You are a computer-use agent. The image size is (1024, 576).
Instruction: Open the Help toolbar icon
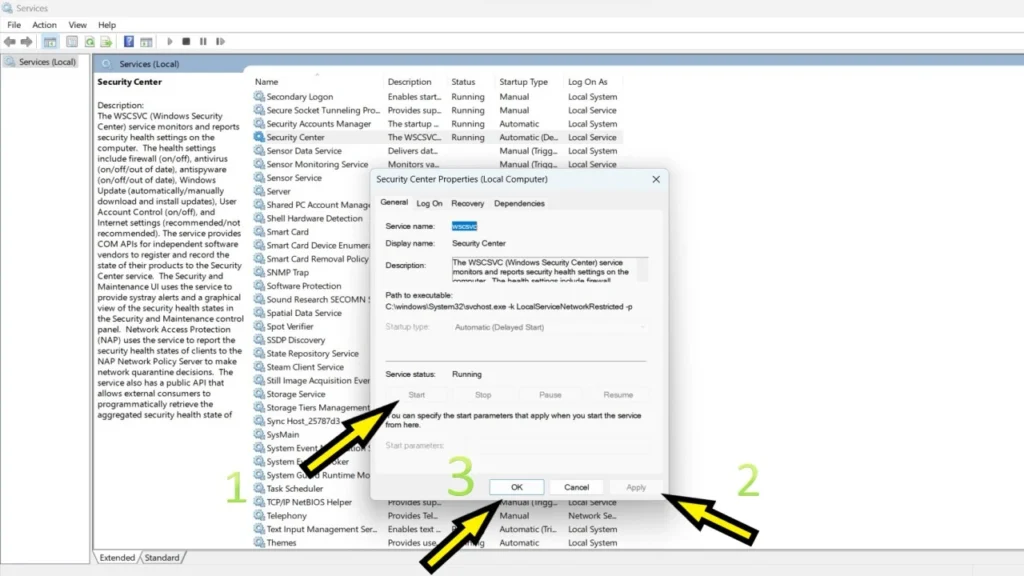point(129,42)
